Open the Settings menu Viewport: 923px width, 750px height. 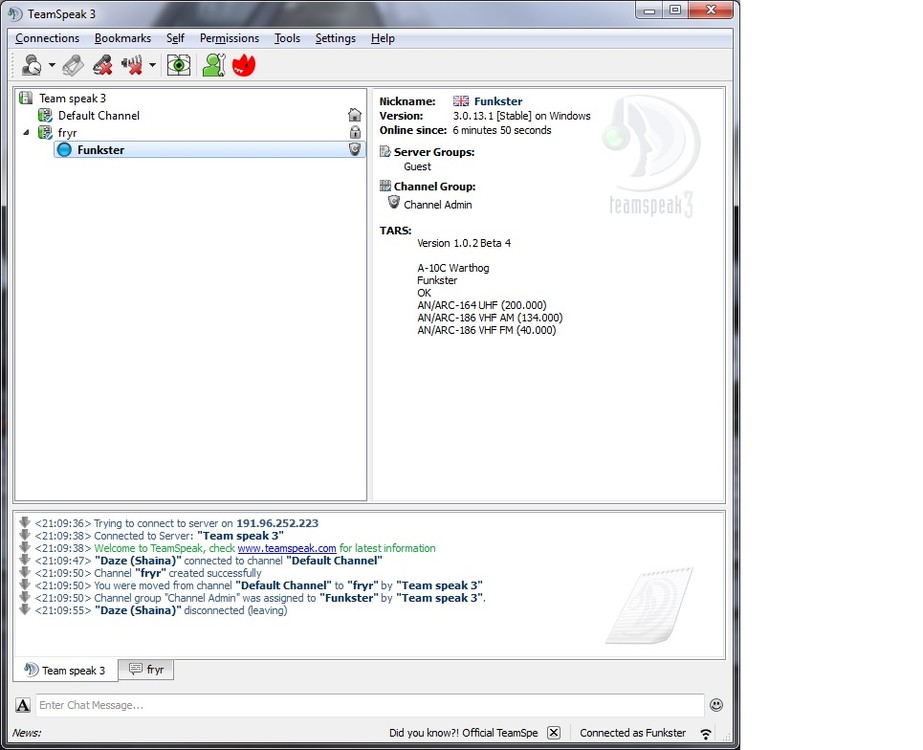[x=335, y=38]
